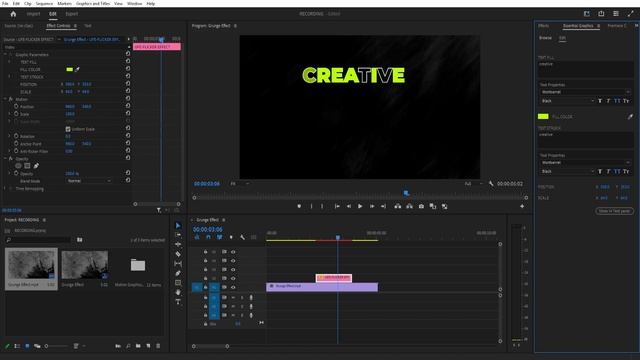Toggle the eye on the topmost video track

click(x=233, y=252)
